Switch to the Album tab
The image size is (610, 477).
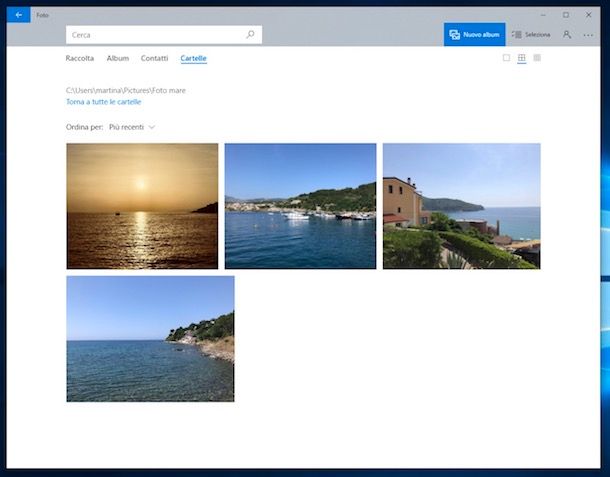pyautogui.click(x=117, y=58)
